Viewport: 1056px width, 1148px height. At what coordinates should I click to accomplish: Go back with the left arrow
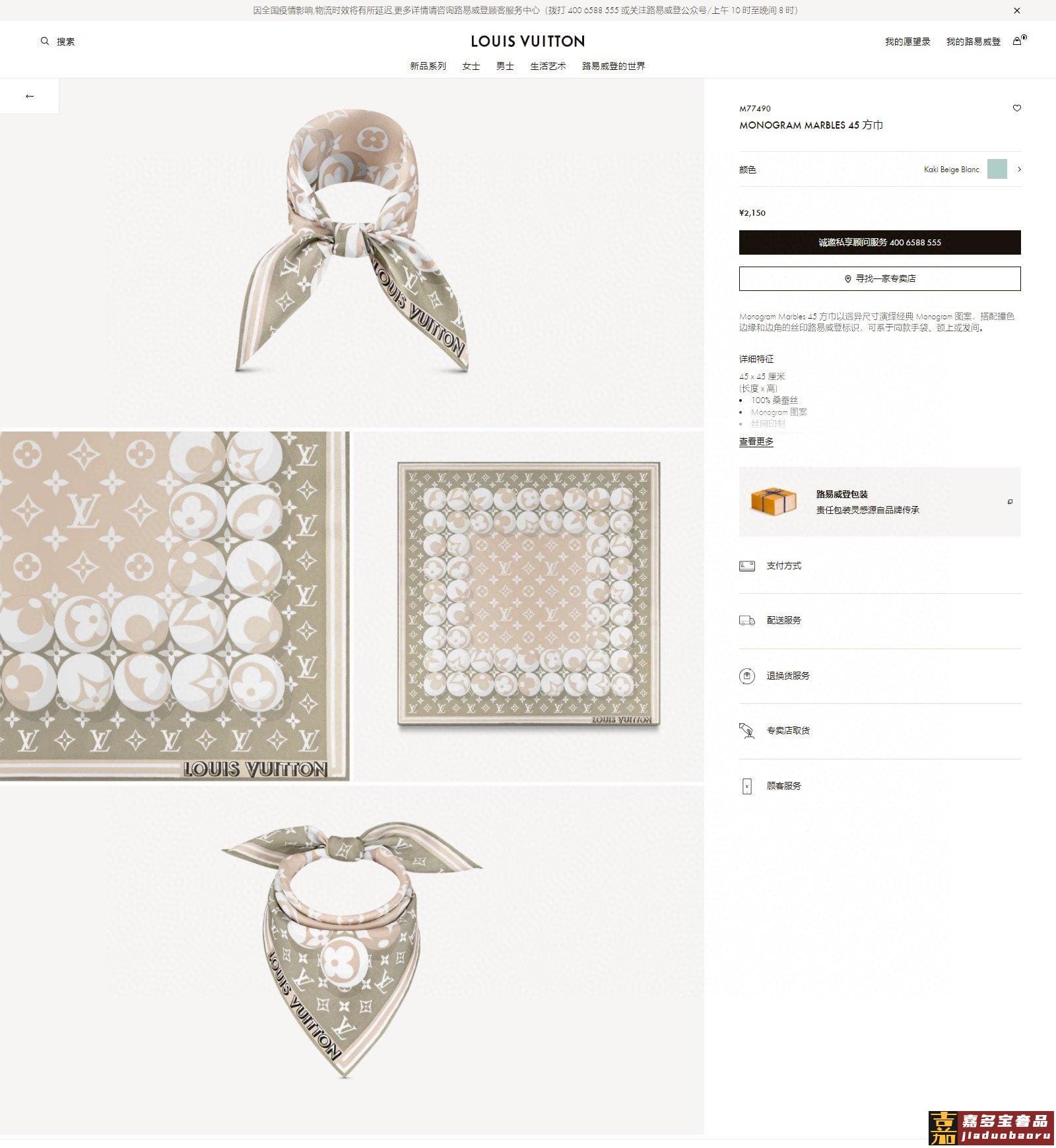pyautogui.click(x=29, y=96)
